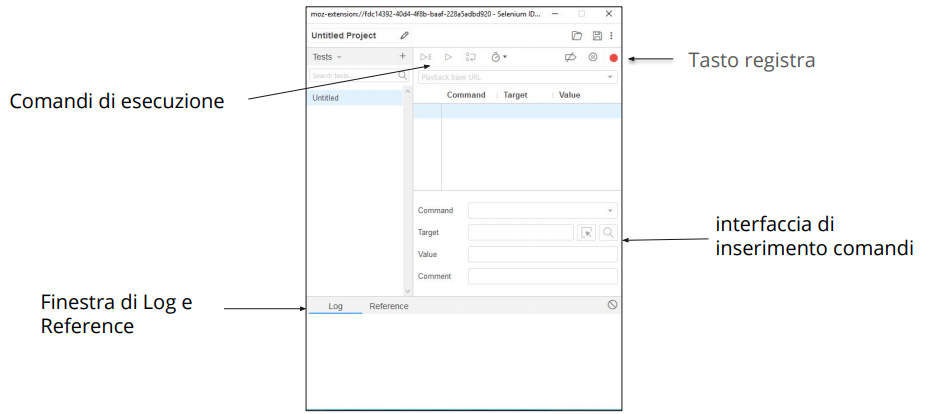Click the red record button
Viewport: 930px width, 414px height.
(x=614, y=58)
